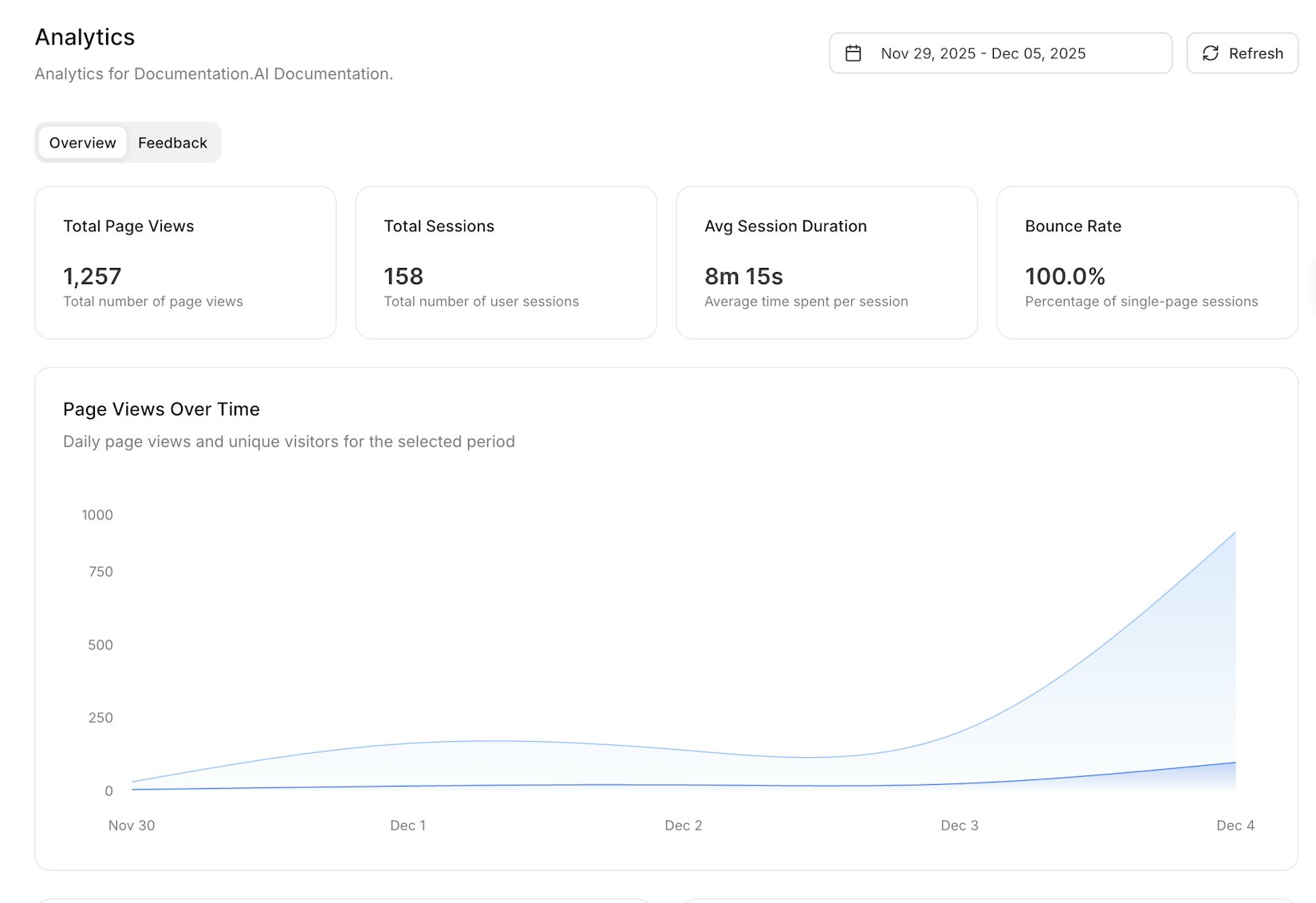This screenshot has height=903, width=1316.
Task: Select the Total Sessions stat card
Action: click(506, 262)
